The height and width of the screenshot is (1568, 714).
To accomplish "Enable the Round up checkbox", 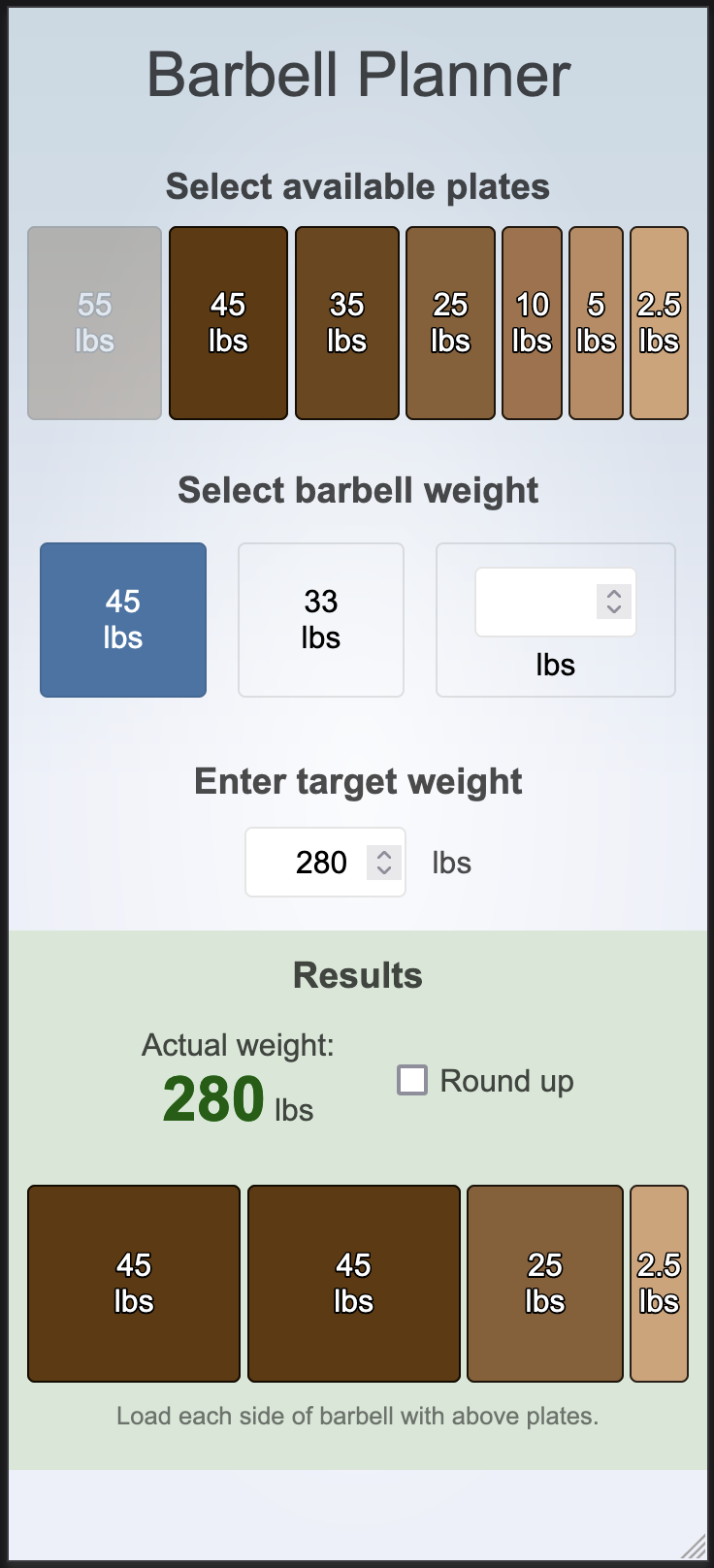I will tap(411, 1080).
